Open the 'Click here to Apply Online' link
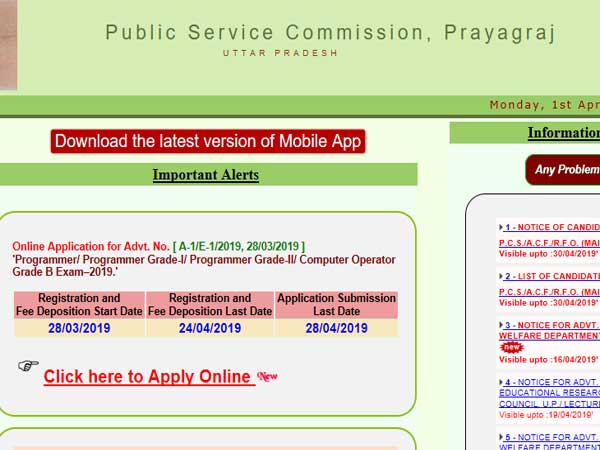Screen dimensions: 600x450 click(x=146, y=377)
